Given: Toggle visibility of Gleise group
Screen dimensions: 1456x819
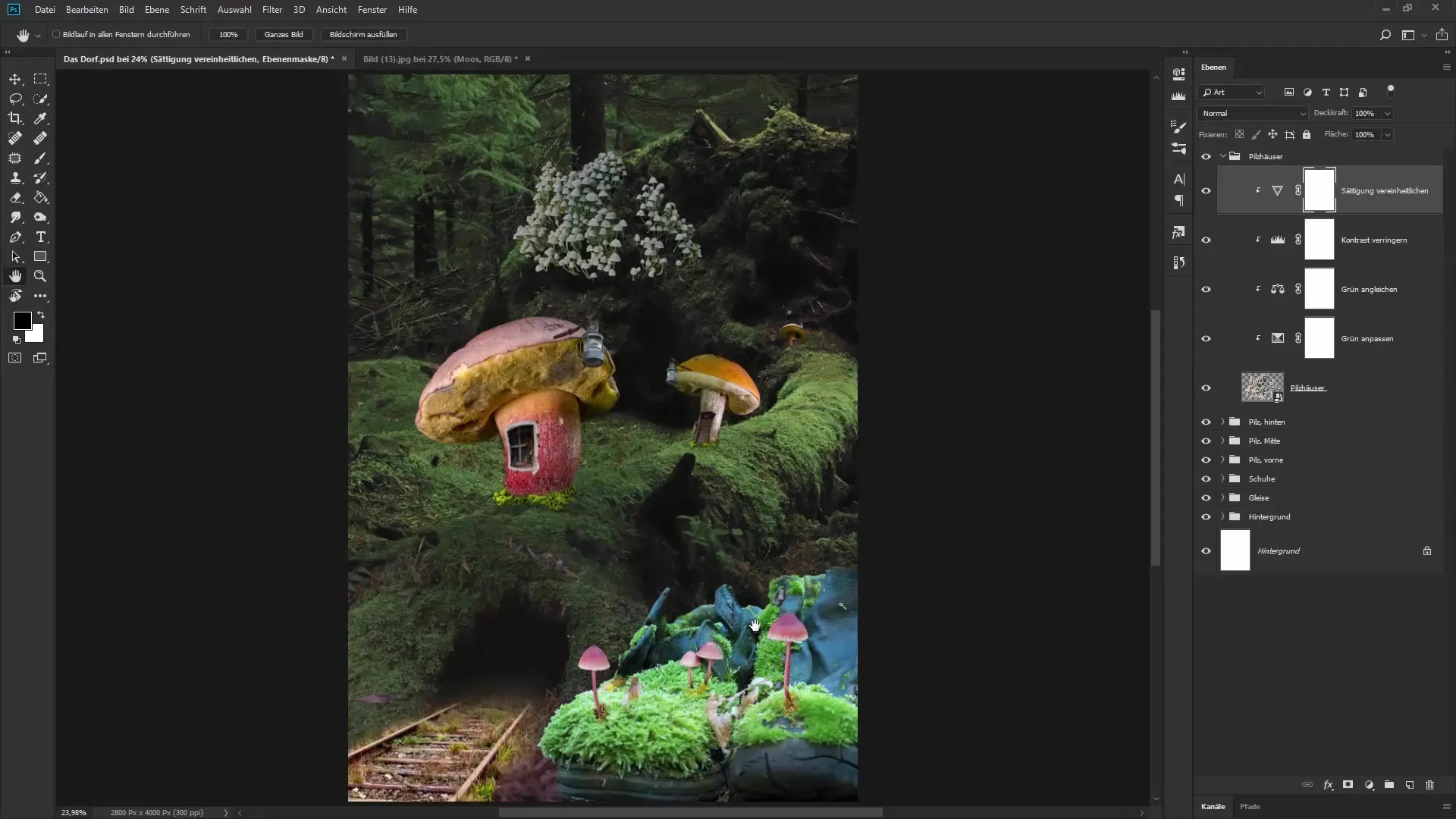Looking at the screenshot, I should click(x=1206, y=498).
